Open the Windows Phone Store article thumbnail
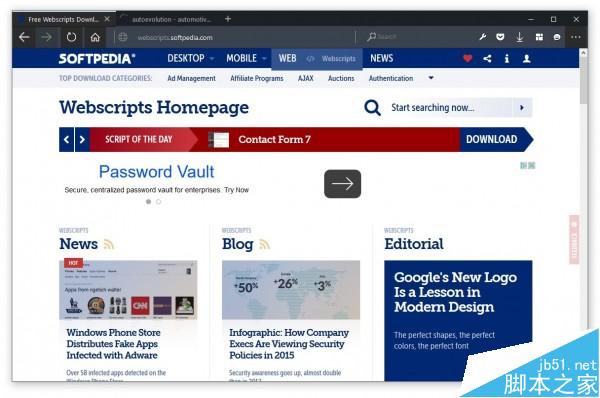The width and height of the screenshot is (600, 398). coord(128,290)
